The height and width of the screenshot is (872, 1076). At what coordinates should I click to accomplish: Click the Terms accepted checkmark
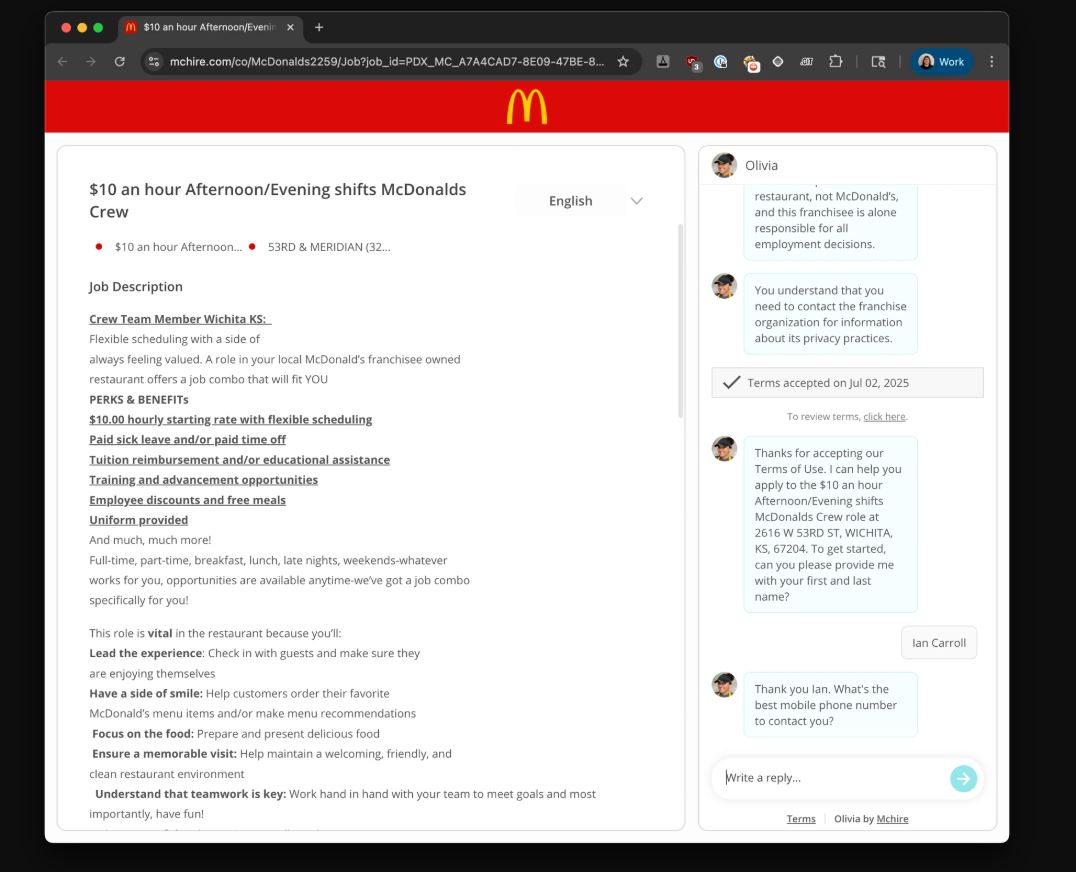click(733, 381)
